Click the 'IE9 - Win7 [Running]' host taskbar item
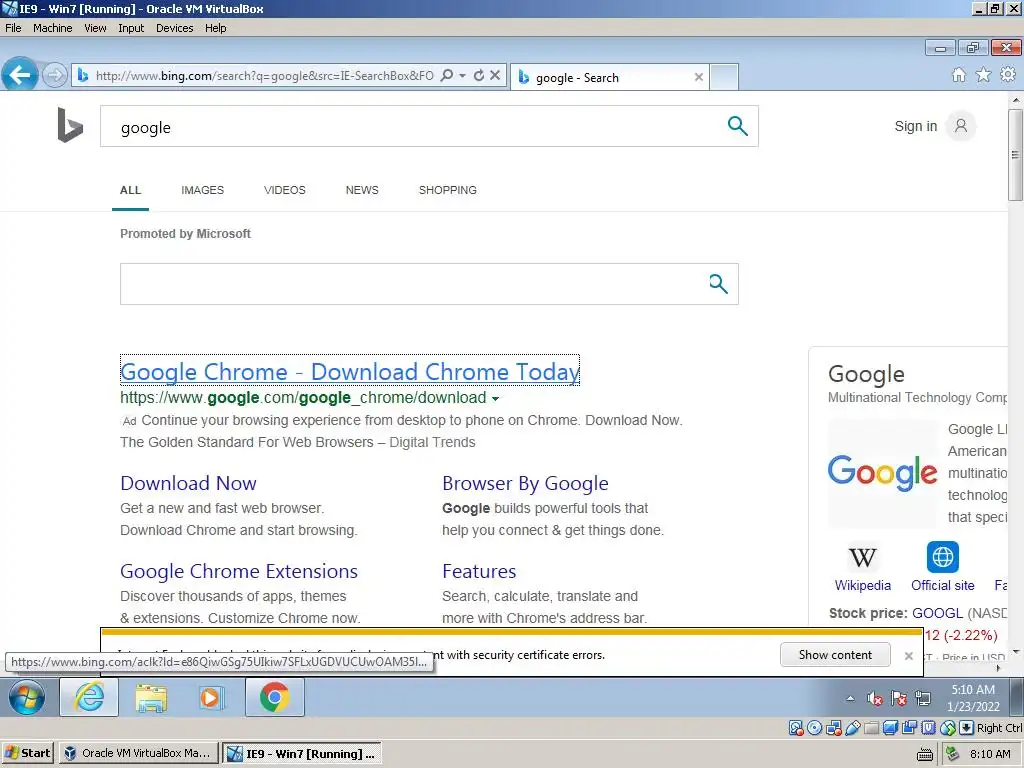 302,753
